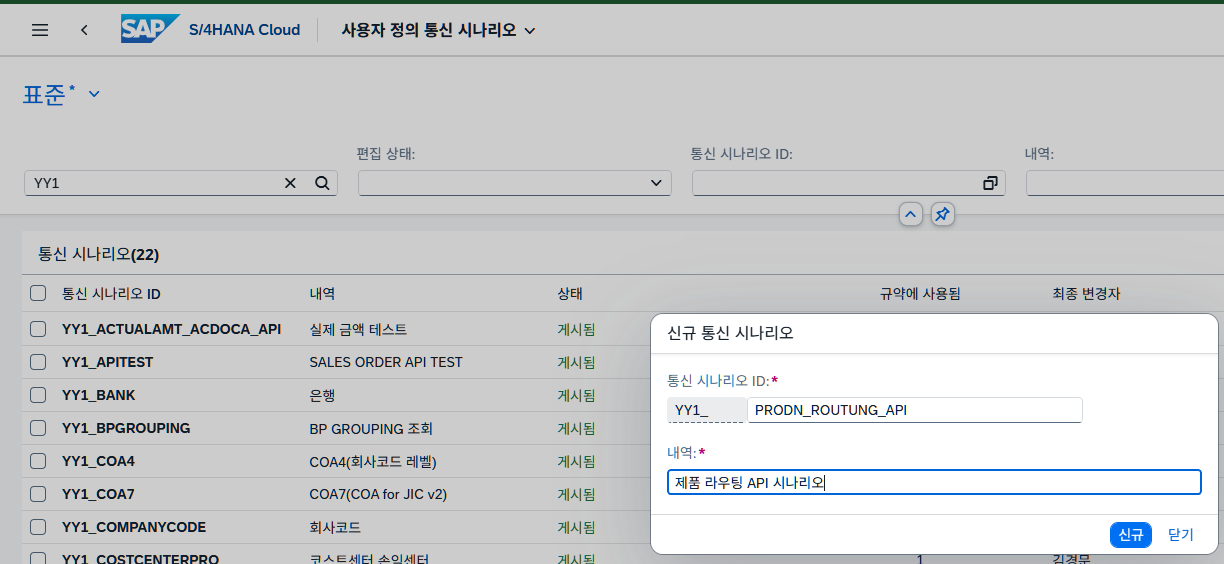
Task: Select checkbox for YY1_BPGROUPING row
Action: [38, 428]
